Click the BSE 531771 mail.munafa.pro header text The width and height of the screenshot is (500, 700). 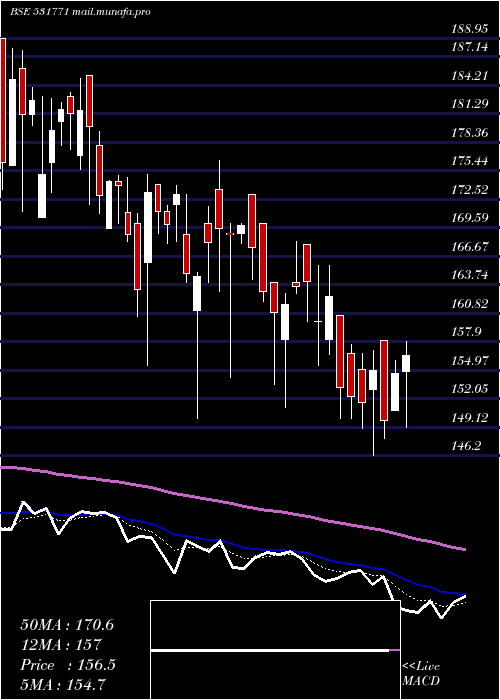80,12
